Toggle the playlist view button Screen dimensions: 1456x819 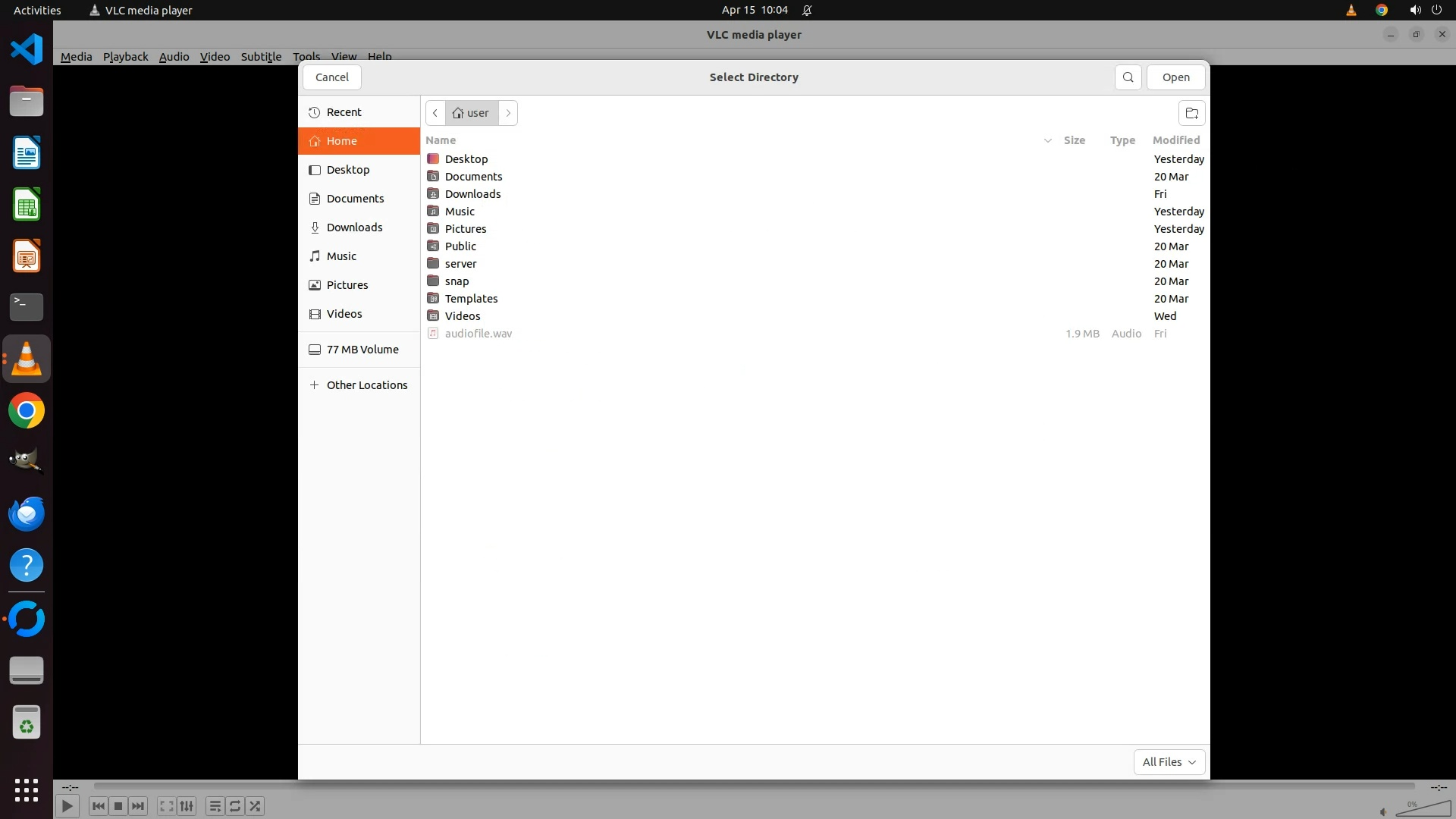pos(215,806)
